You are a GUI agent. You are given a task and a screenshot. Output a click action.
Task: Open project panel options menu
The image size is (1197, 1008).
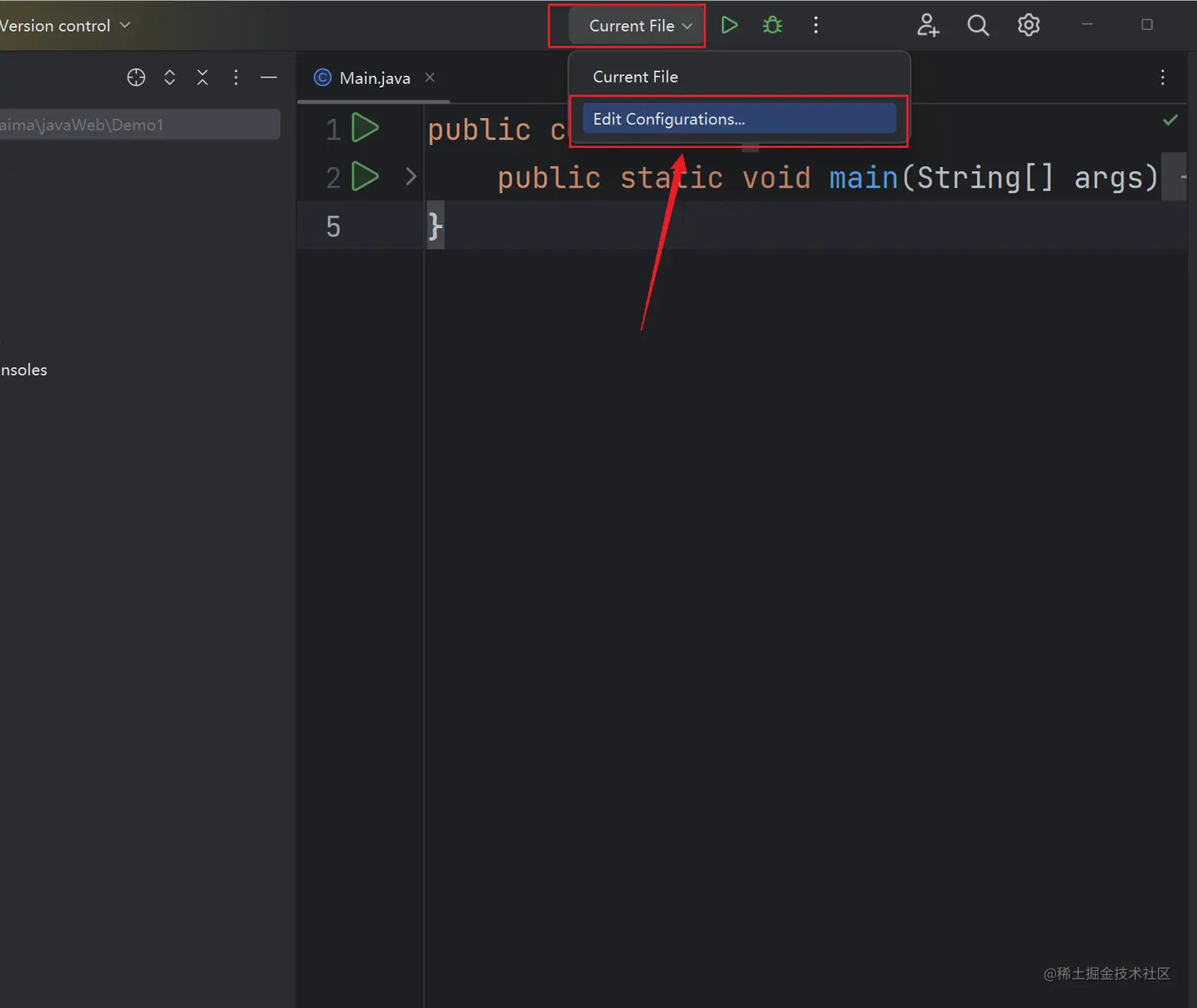236,78
